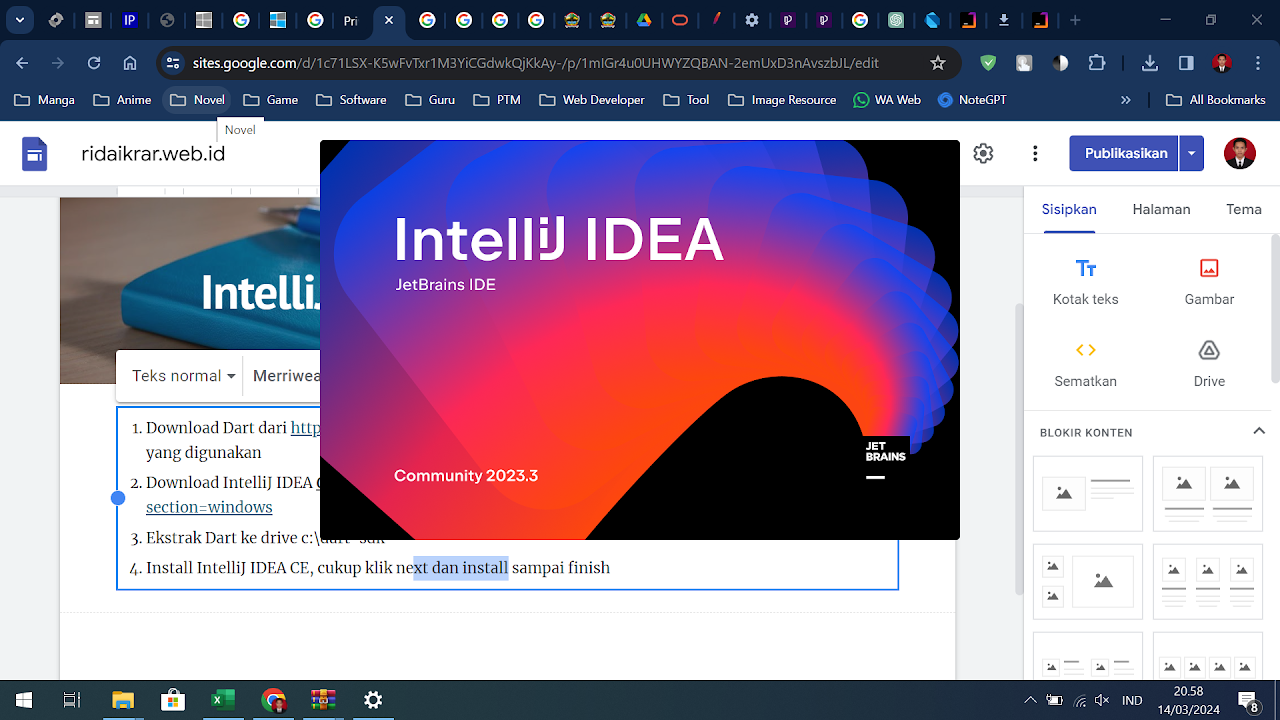Insert from Drive
The height and width of the screenshot is (720, 1280).
(1209, 363)
